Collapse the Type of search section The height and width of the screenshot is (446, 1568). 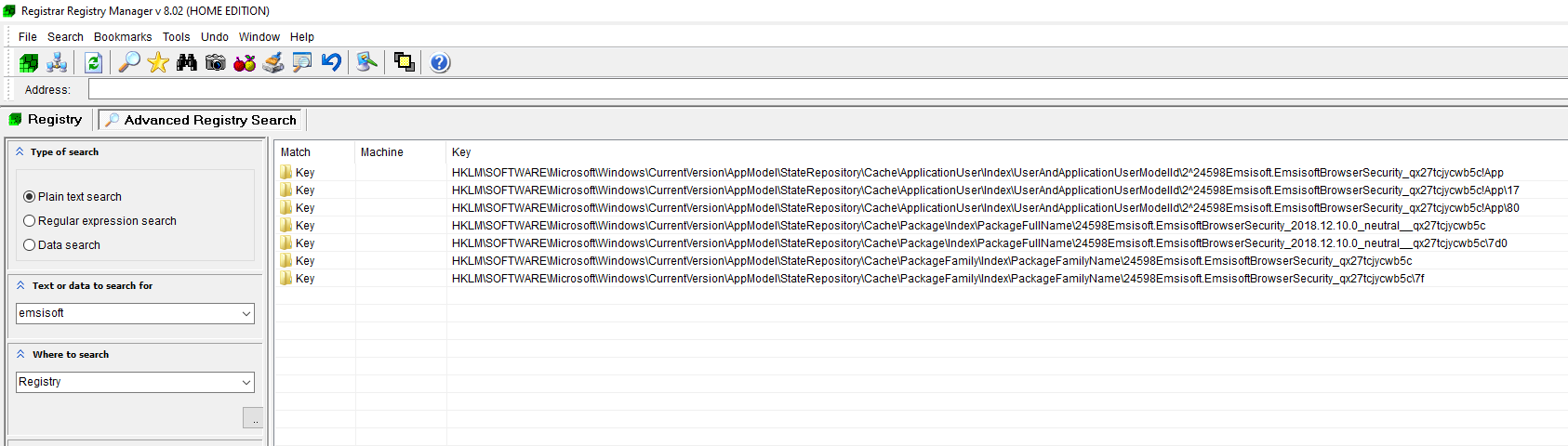click(20, 151)
